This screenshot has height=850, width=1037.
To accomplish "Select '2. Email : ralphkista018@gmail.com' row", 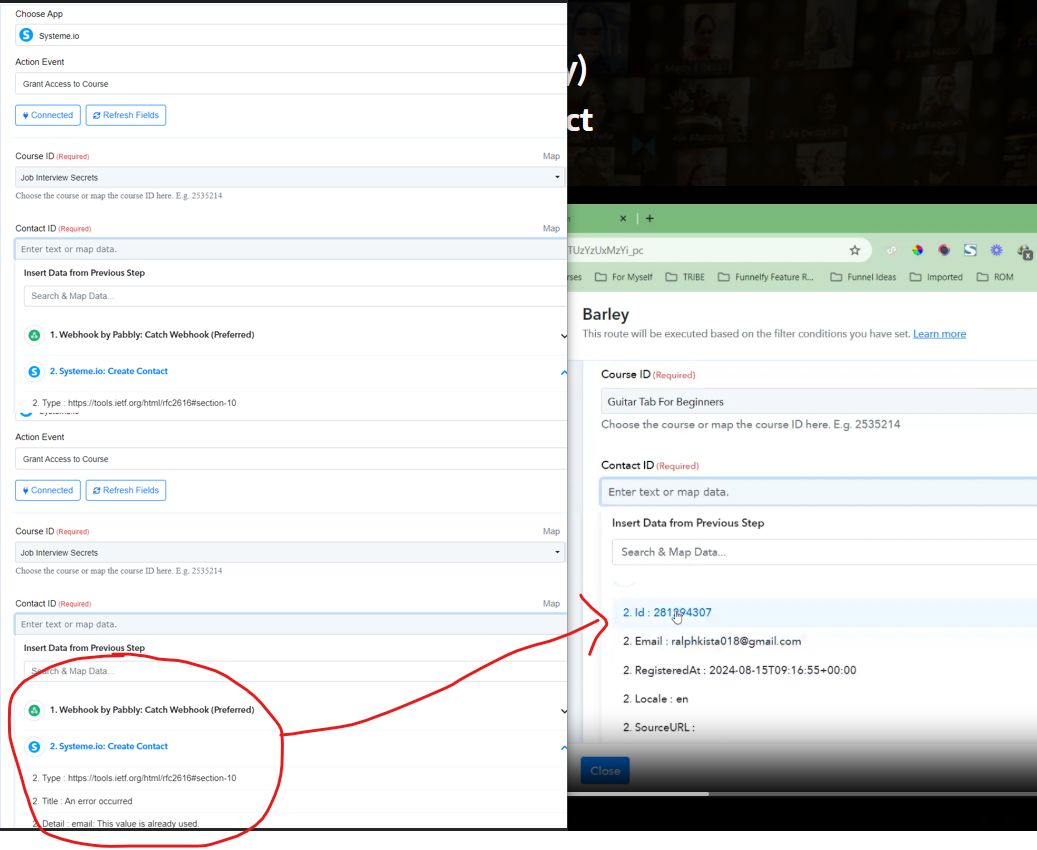I will point(712,641).
